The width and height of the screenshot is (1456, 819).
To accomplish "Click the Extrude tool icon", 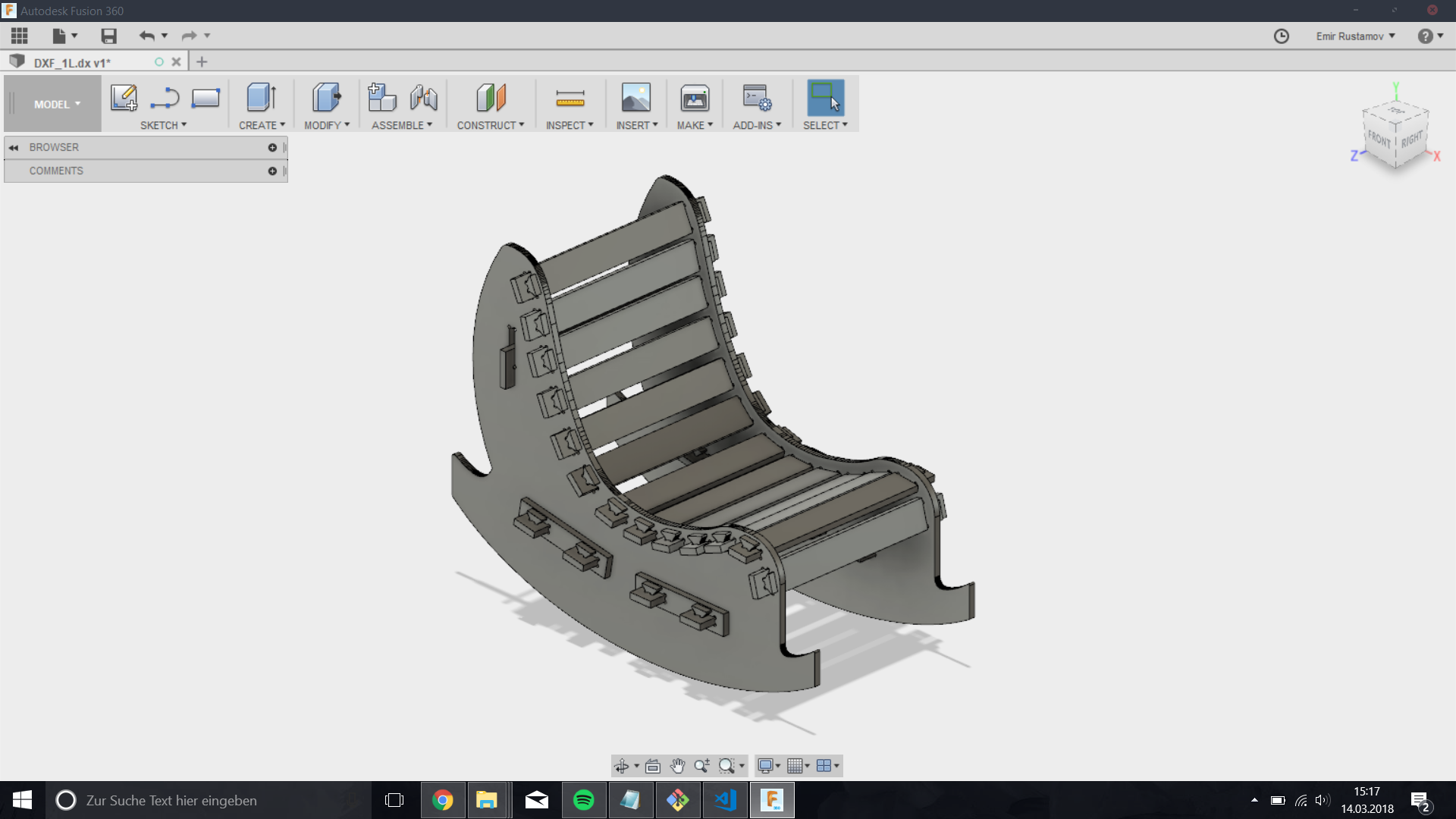I will click(x=261, y=98).
